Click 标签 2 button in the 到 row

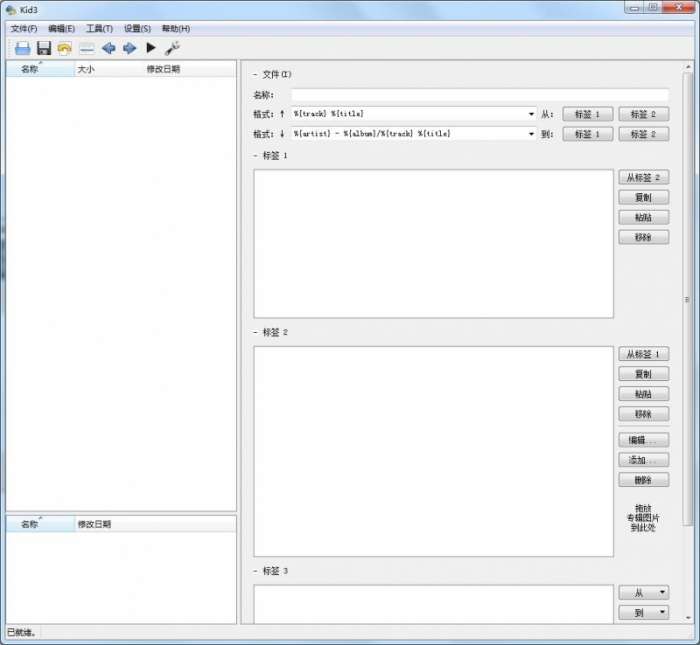pyautogui.click(x=644, y=134)
